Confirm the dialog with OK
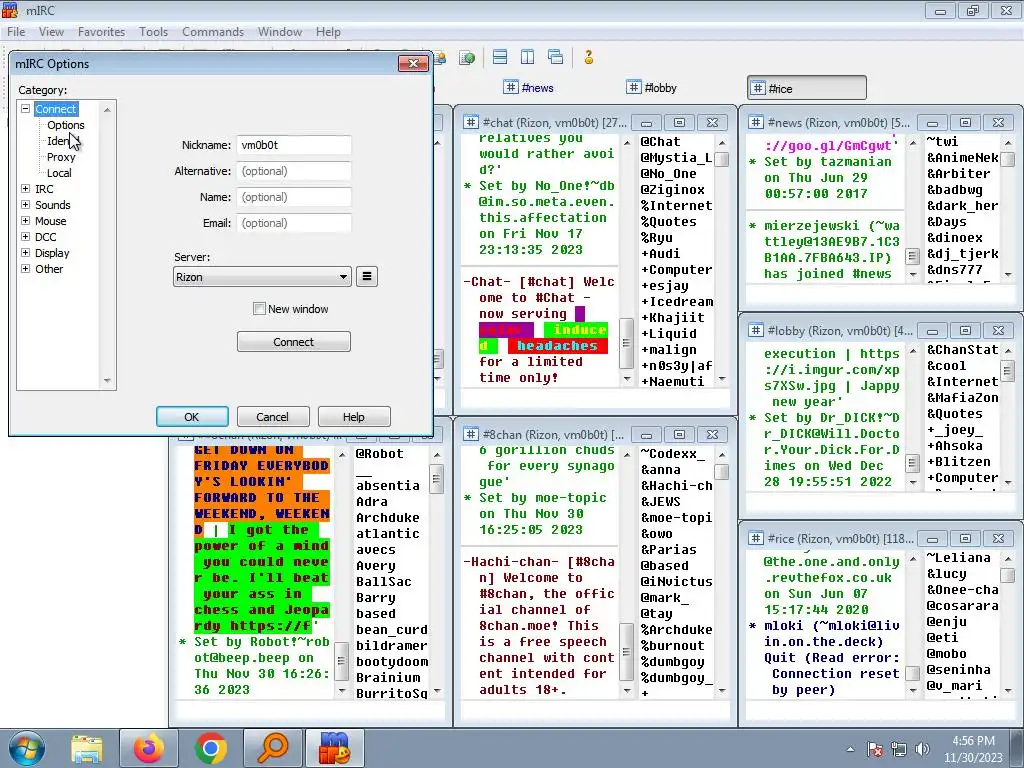 point(192,417)
